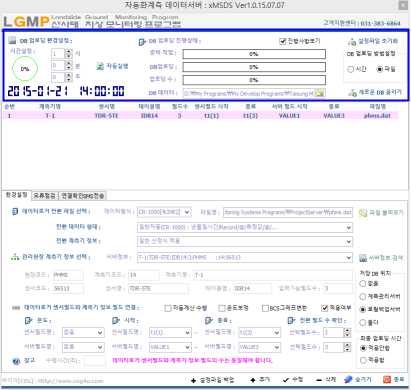Click the 관리현장 계측기 정보 선택 tree icon
Viewport: 411px width, 390px height.
coord(15,257)
